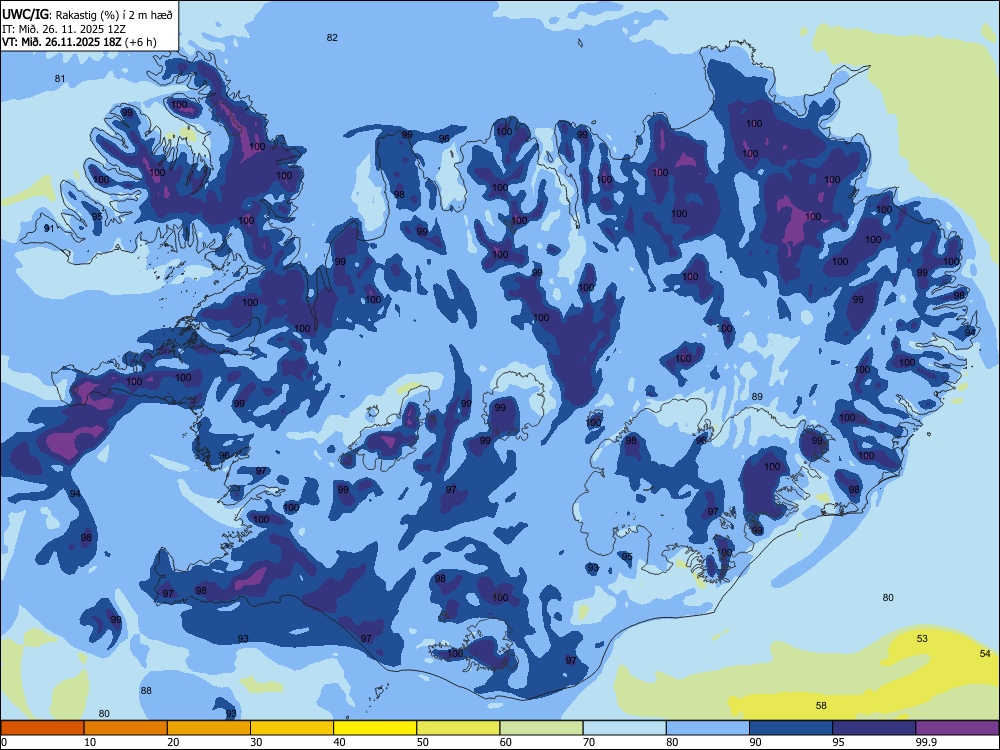This screenshot has width=1000, height=750.
Task: Click the 20–30 amber legend swatch
Action: (209, 728)
